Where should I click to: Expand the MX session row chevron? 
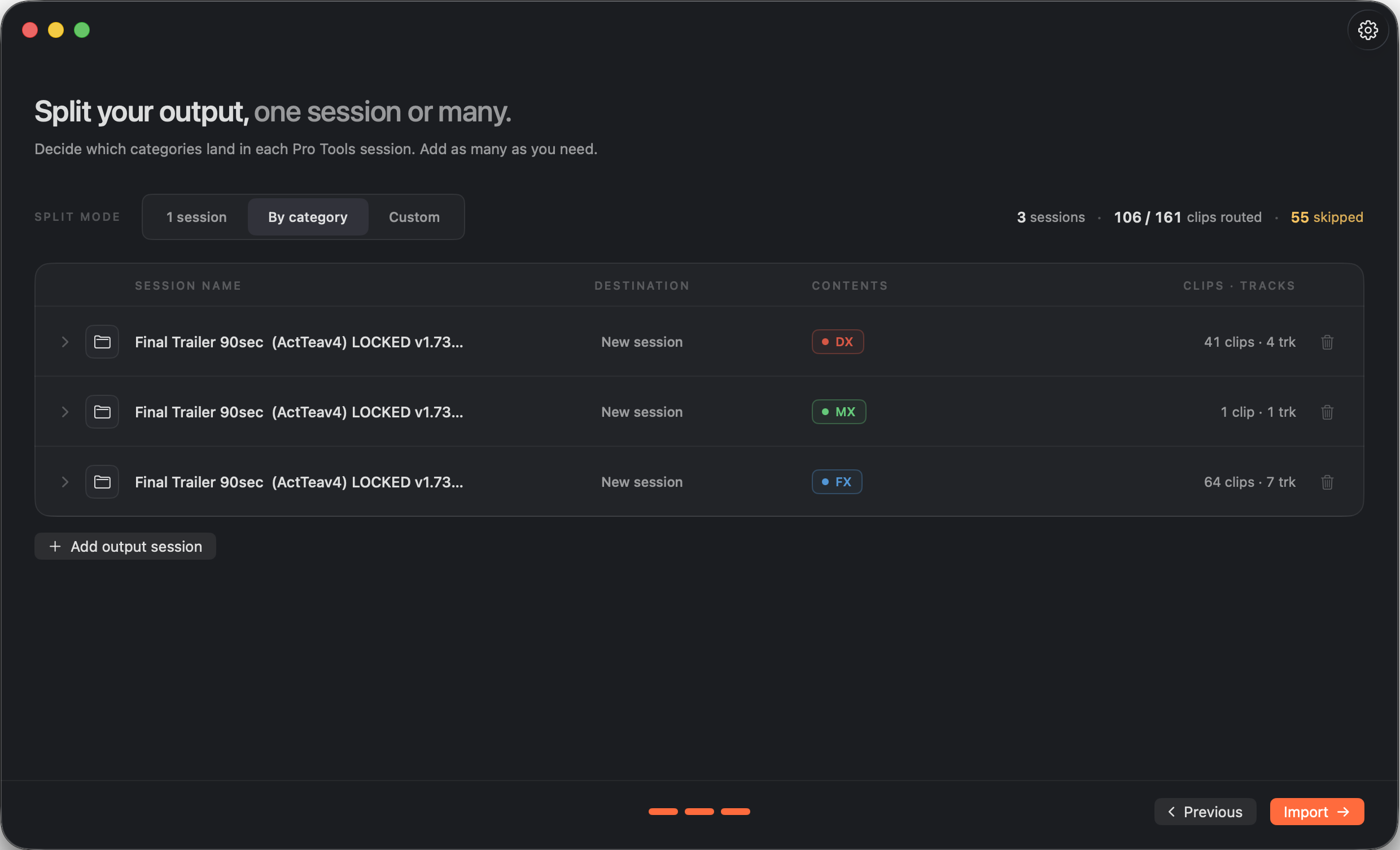(65, 412)
